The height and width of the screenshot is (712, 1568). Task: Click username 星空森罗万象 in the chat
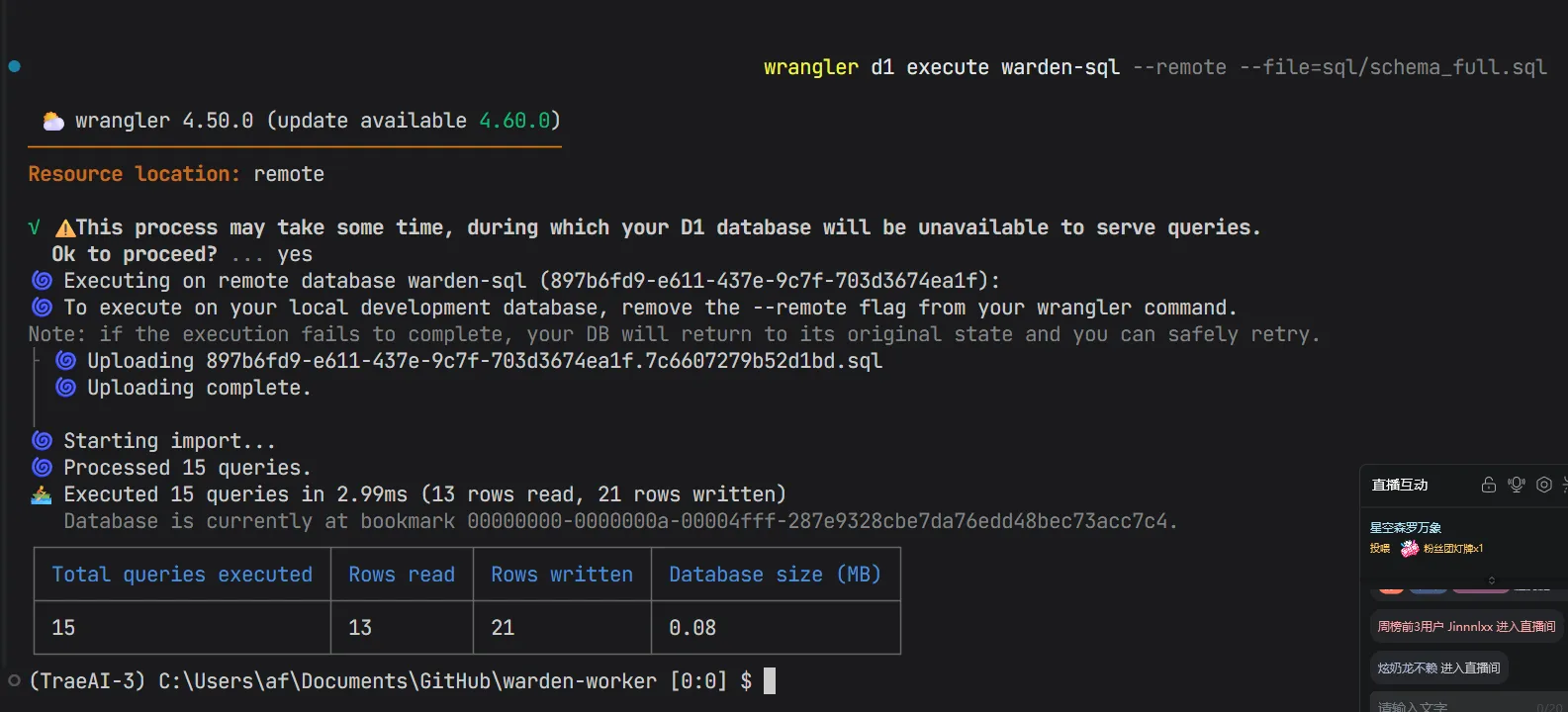point(1405,527)
